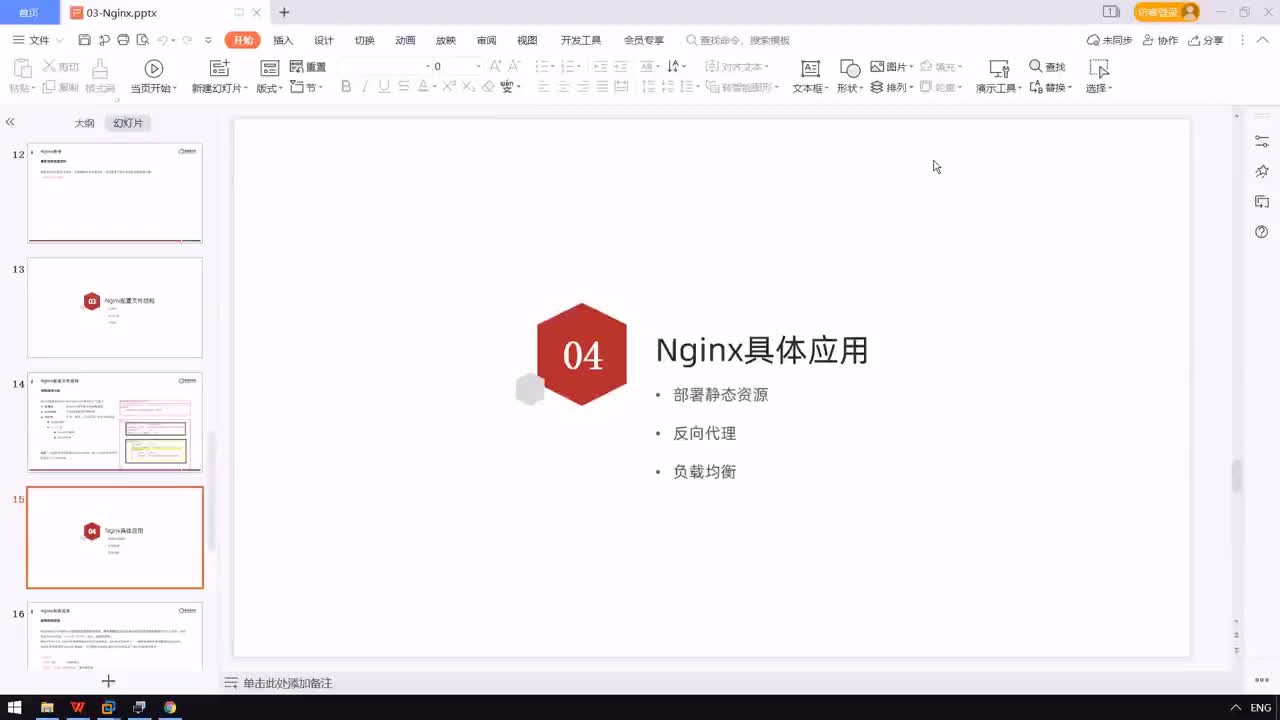The height and width of the screenshot is (720, 1280).
Task: Open the font name combo box
Action: pos(384,66)
